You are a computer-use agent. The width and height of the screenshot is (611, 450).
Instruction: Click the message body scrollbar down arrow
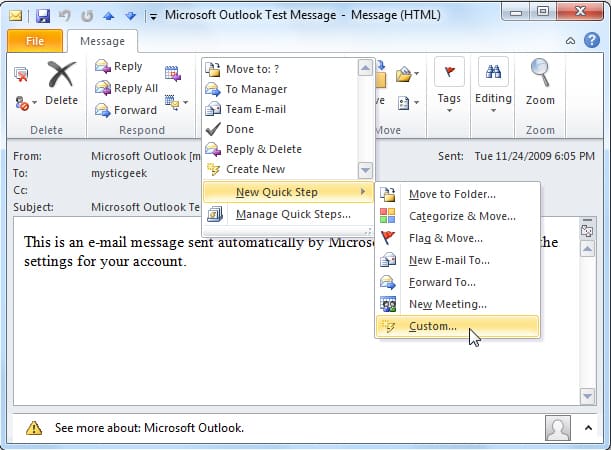(587, 396)
